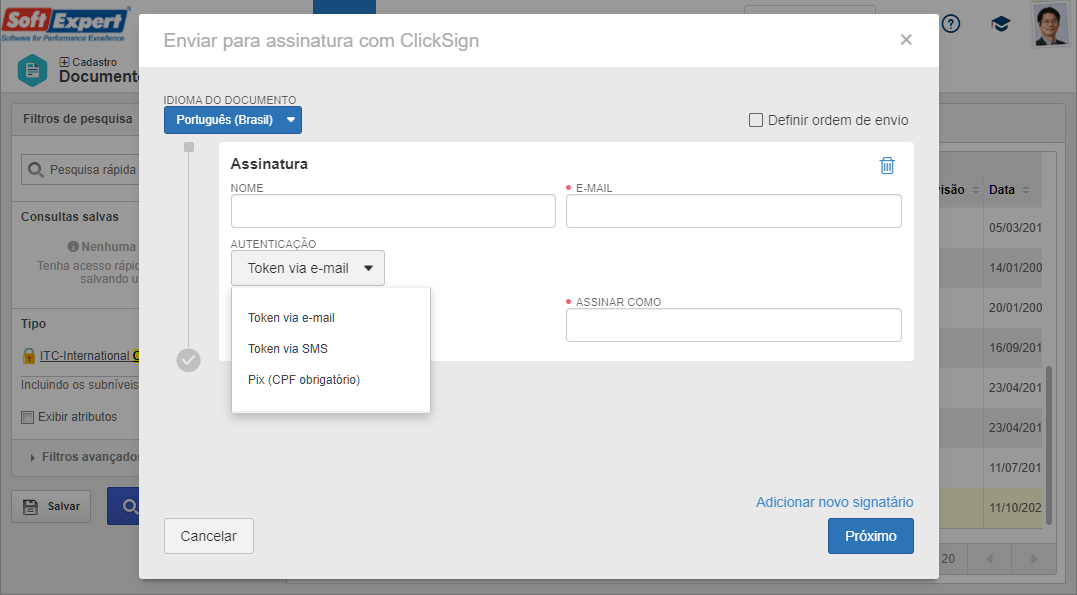
Task: Click the previous page arrow in pager
Action: [989, 559]
